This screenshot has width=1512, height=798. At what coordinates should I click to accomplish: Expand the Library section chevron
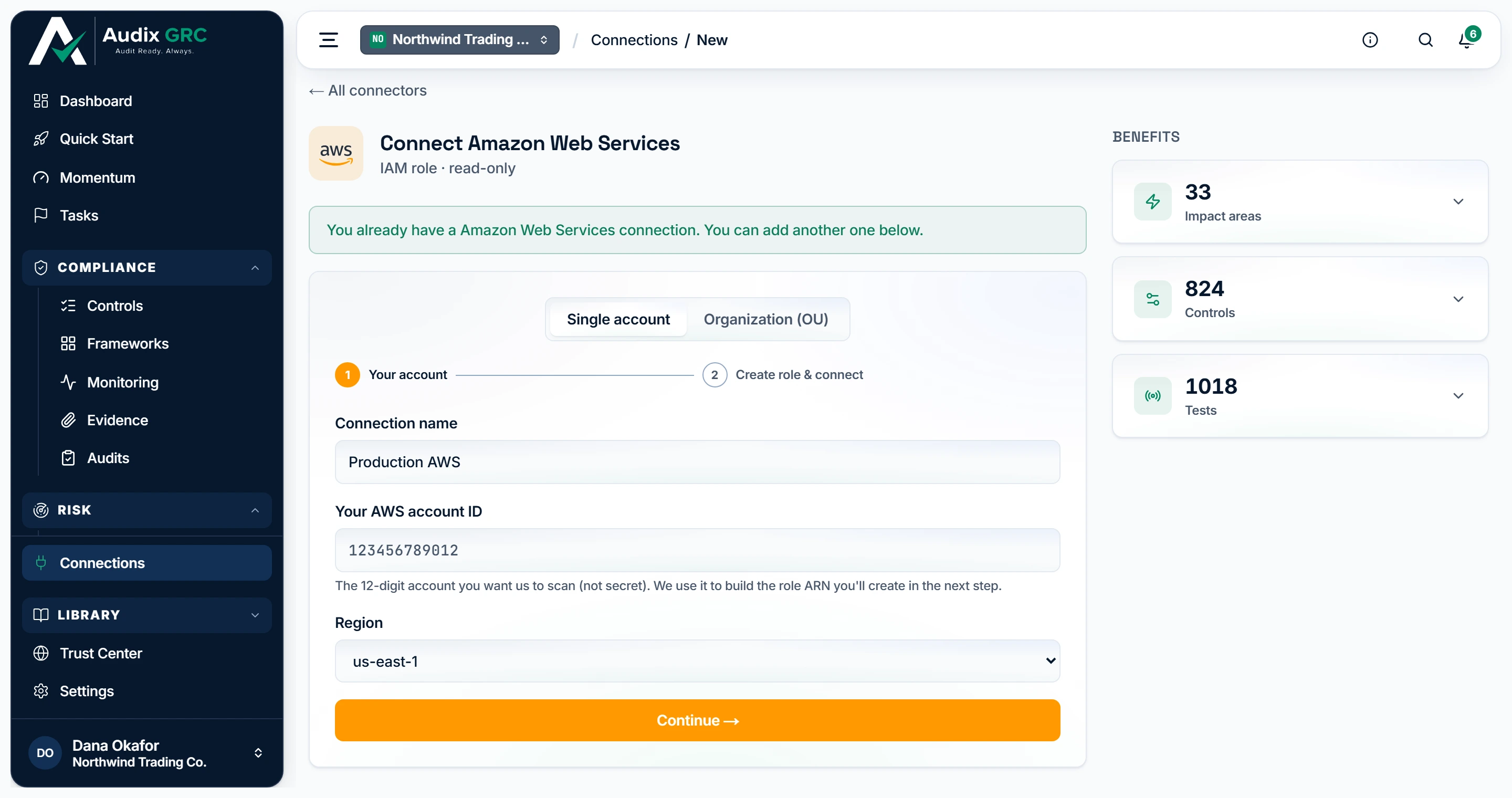(255, 615)
